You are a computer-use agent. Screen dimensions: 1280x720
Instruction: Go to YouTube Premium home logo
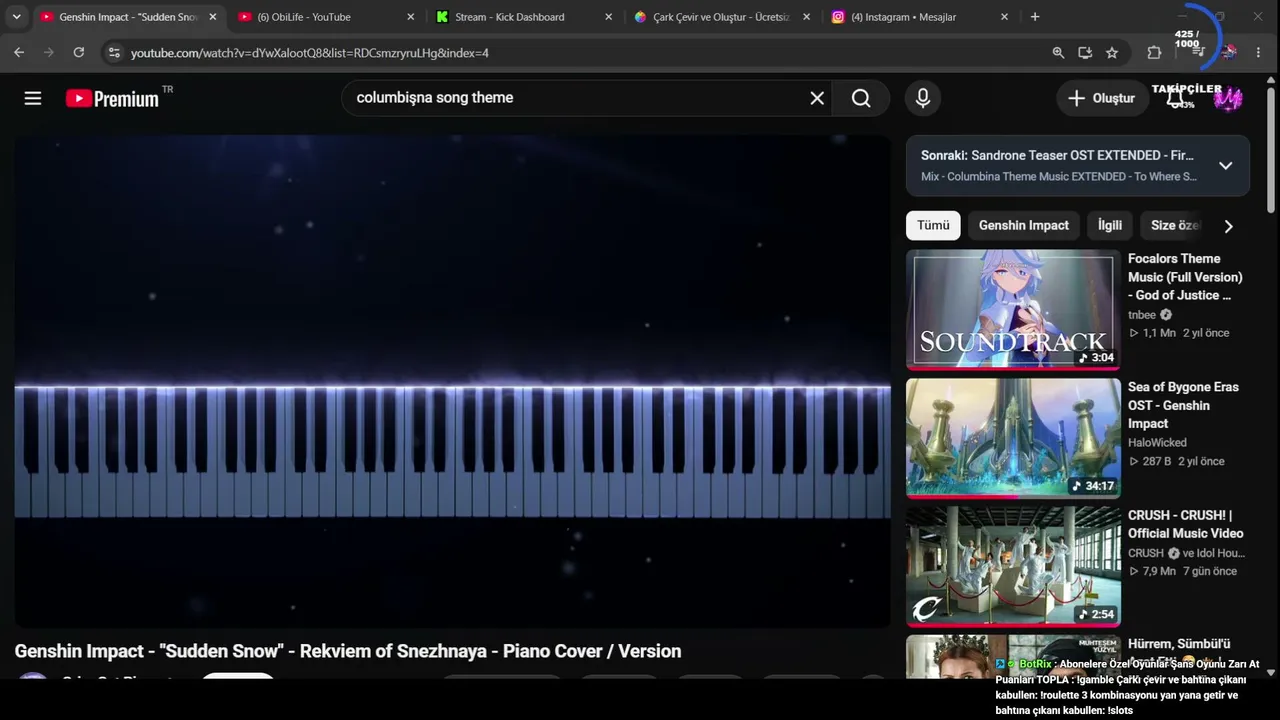coord(112,98)
